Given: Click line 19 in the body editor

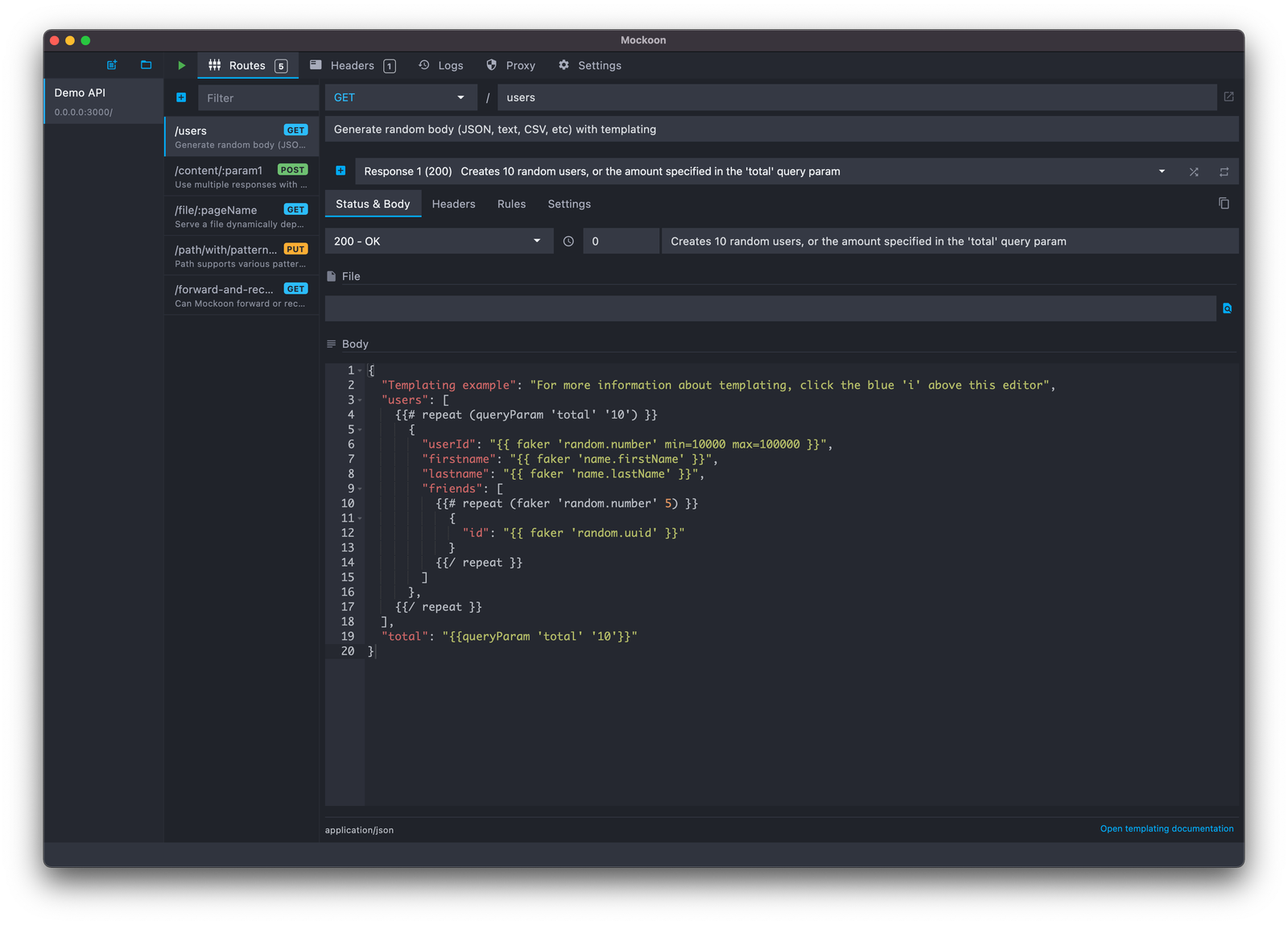Looking at the screenshot, I should [x=801, y=636].
